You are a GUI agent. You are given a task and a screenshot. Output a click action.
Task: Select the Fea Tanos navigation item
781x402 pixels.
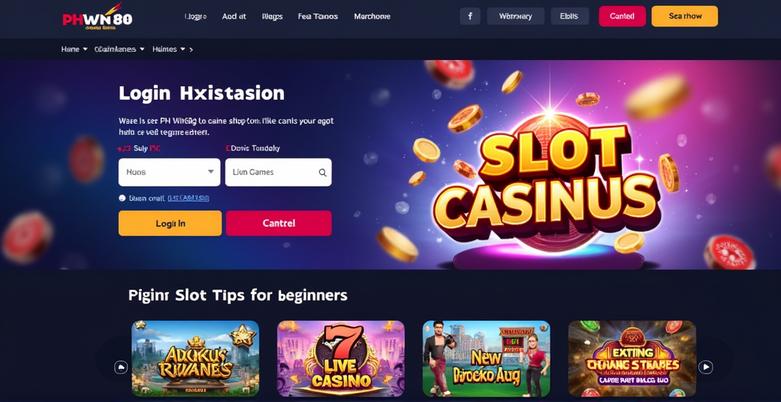tap(318, 16)
